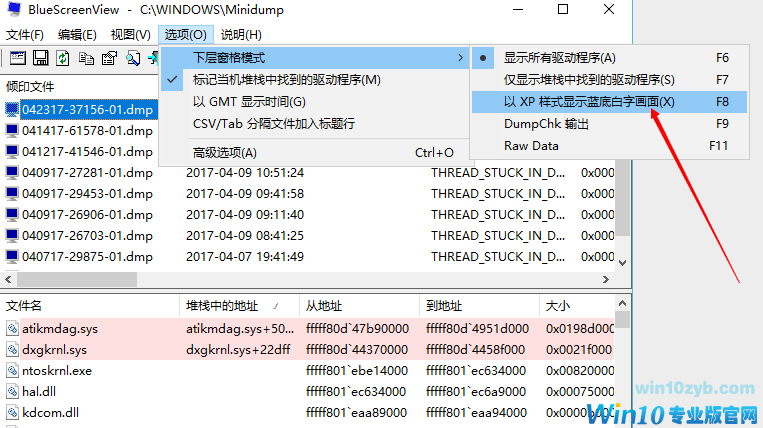The image size is (763, 428).
Task: Select 仅显示堆栈中找到的驱动程序(S) mode
Action: coord(609,80)
